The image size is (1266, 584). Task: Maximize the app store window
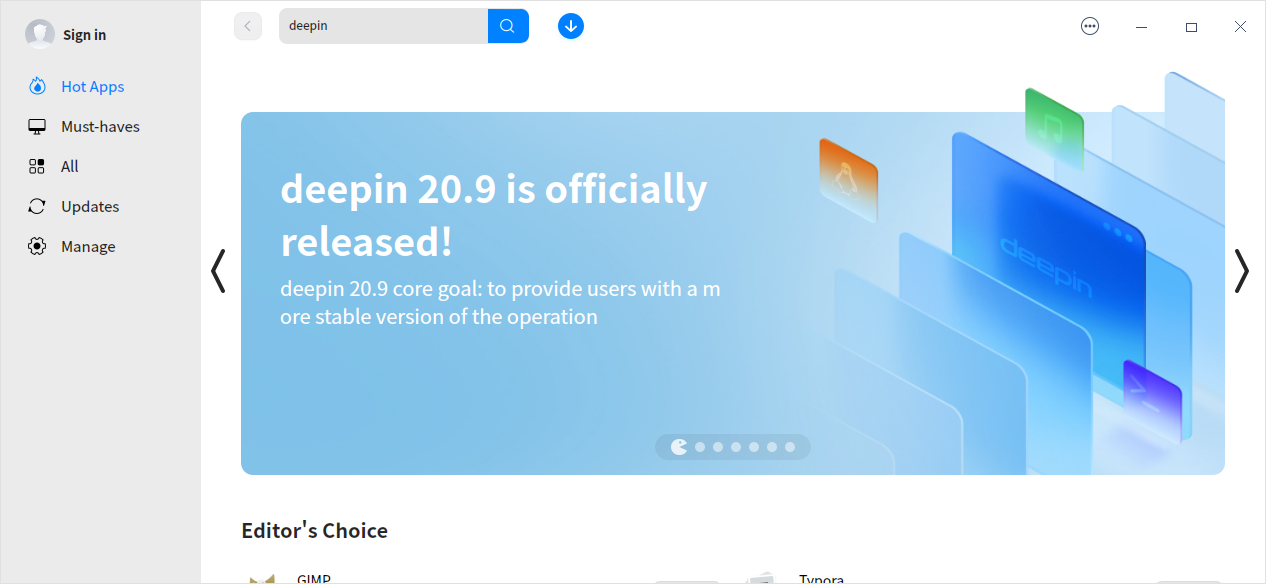pyautogui.click(x=1191, y=27)
